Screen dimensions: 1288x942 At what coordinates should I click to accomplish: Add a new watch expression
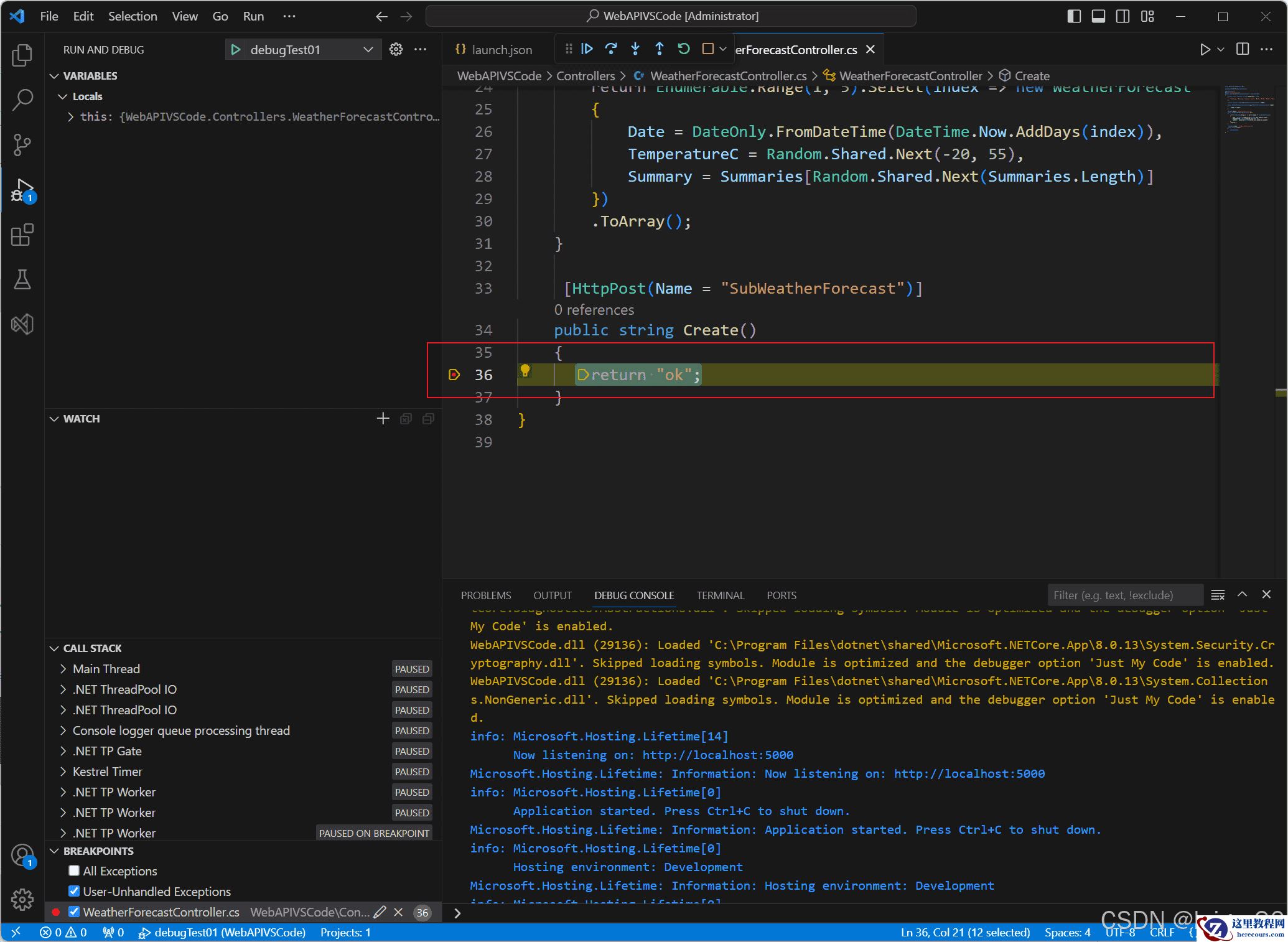(x=383, y=419)
